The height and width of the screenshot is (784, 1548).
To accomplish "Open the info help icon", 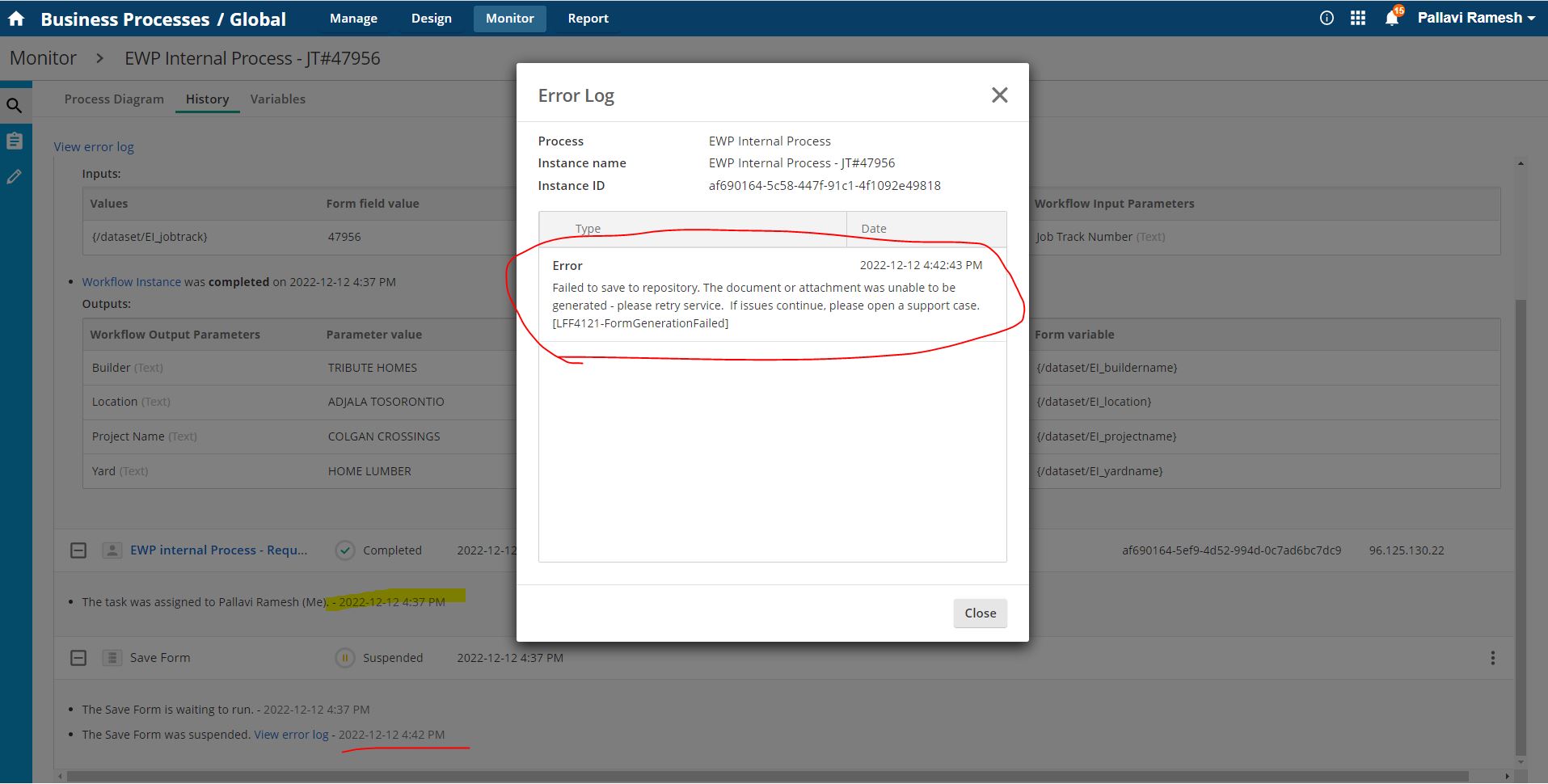I will 1327,19.
